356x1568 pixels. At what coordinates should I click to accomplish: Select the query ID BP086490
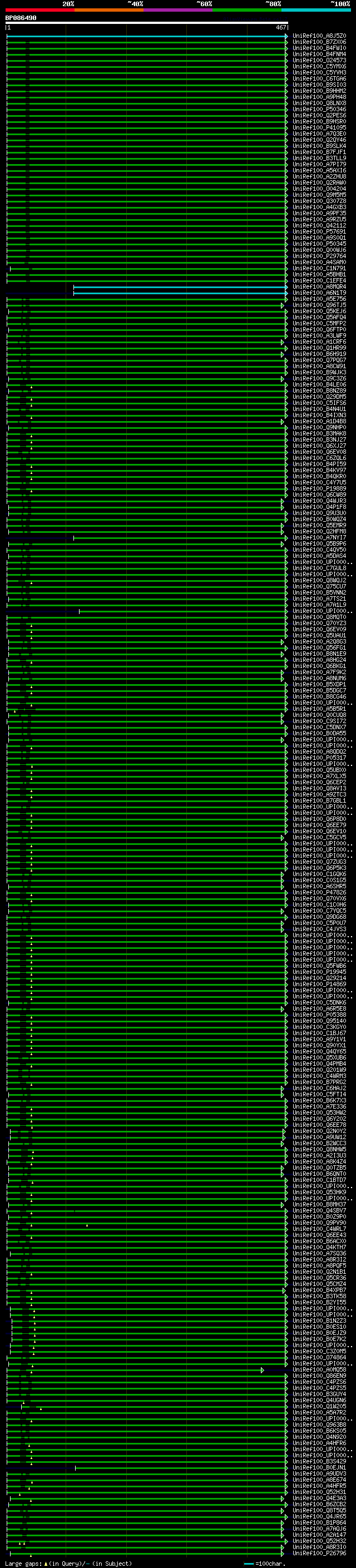click(21, 18)
